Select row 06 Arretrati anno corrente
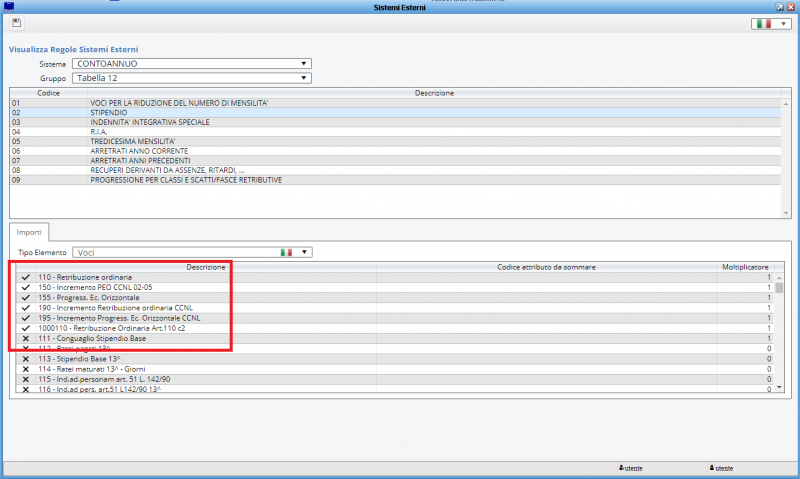This screenshot has height=479, width=800. click(x=395, y=151)
